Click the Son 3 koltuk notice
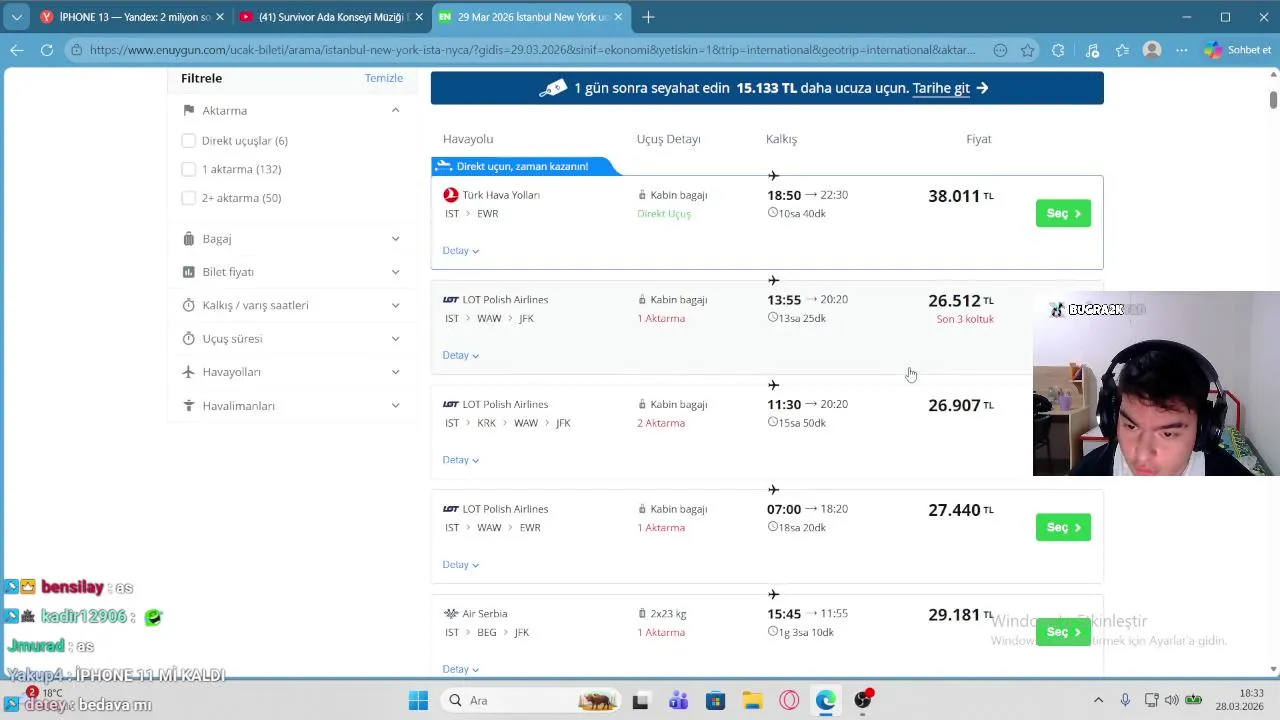This screenshot has width=1280, height=720. pos(965,319)
